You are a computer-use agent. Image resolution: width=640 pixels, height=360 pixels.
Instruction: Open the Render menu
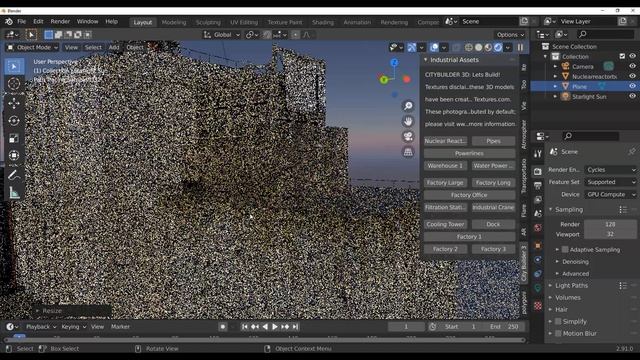(60, 22)
